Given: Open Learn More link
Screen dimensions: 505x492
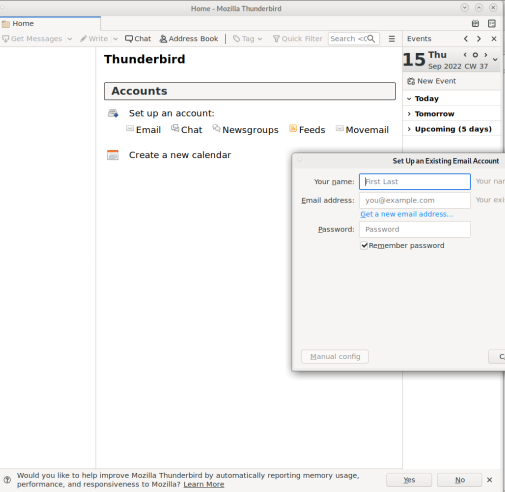Looking at the screenshot, I should pos(204,484).
